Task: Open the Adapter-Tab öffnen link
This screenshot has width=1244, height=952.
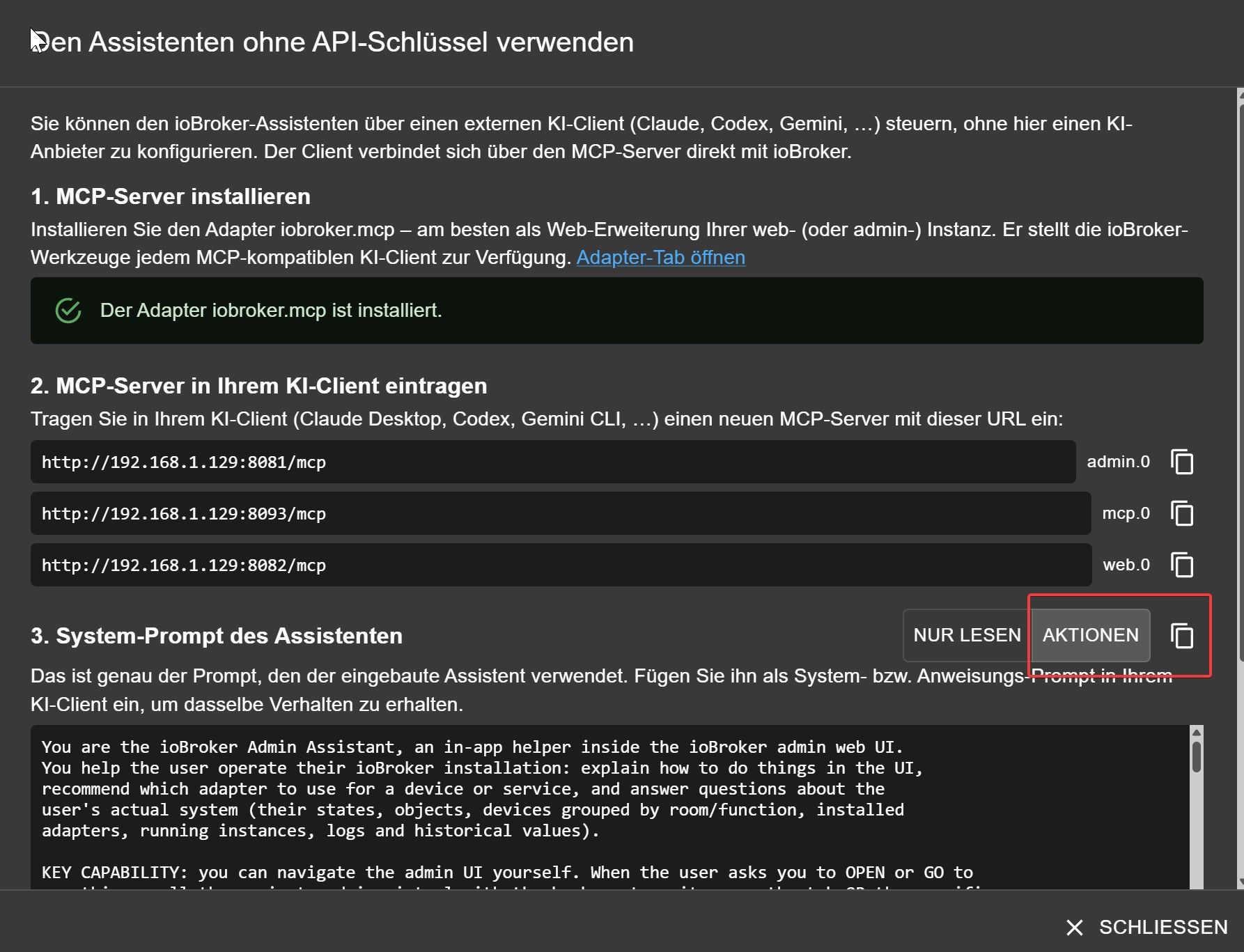Action: coord(660,258)
